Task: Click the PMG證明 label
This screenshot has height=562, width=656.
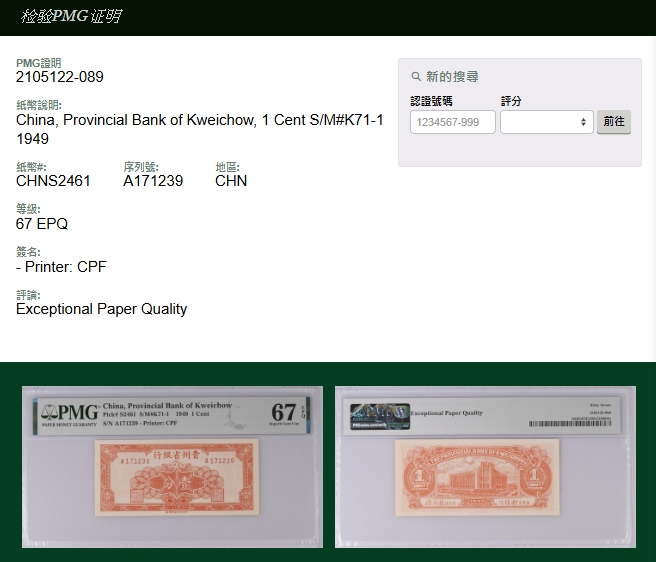Action: [38, 63]
